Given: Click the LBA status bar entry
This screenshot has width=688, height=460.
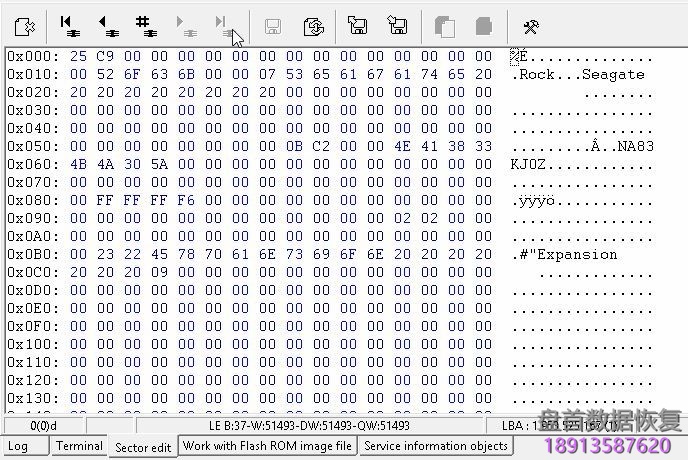Looking at the screenshot, I should pyautogui.click(x=559, y=425).
